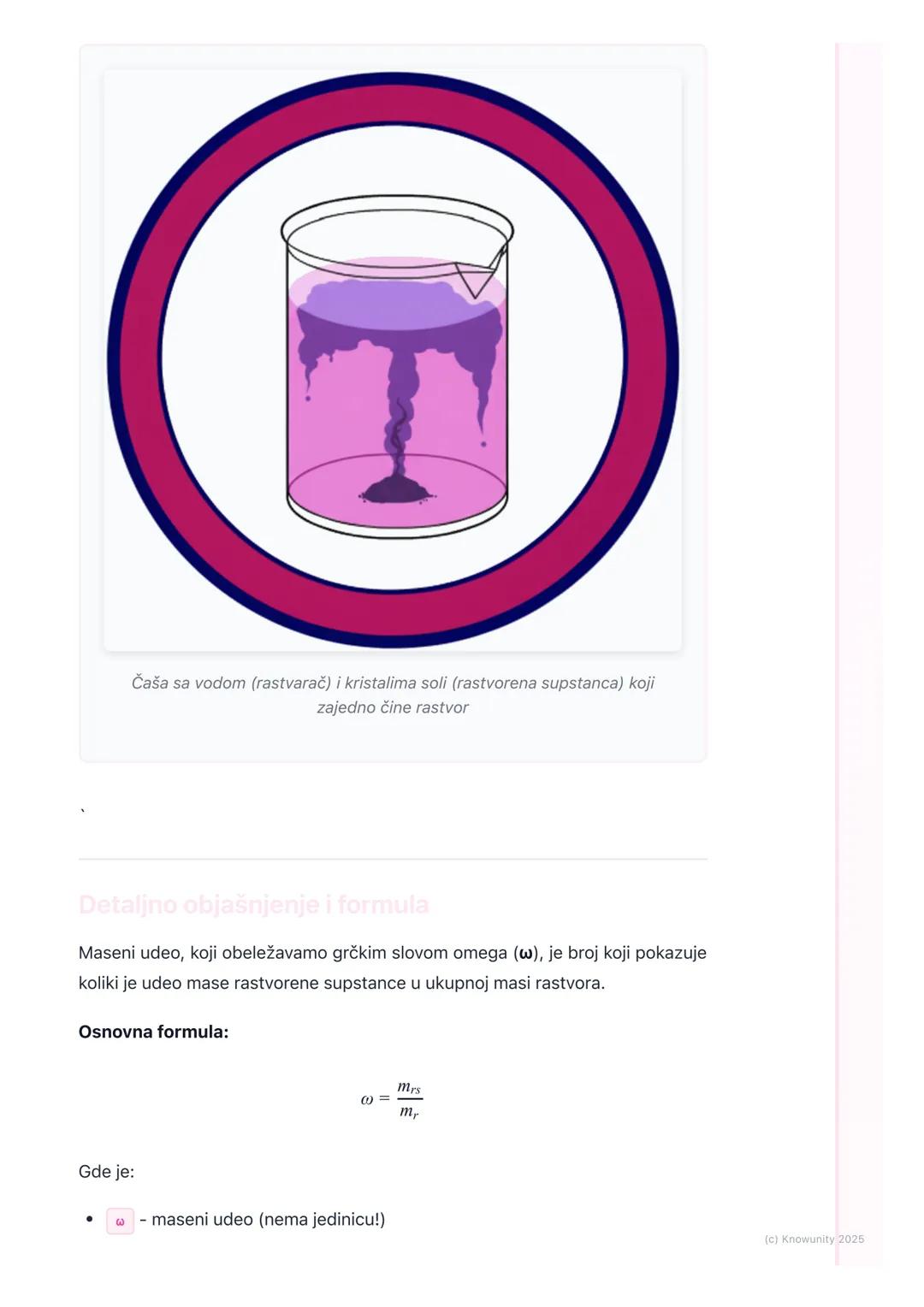This screenshot has height=1307, width=924.
Task: Click the "(c) Knowunity 2025" copyright text
Action: [x=814, y=1239]
